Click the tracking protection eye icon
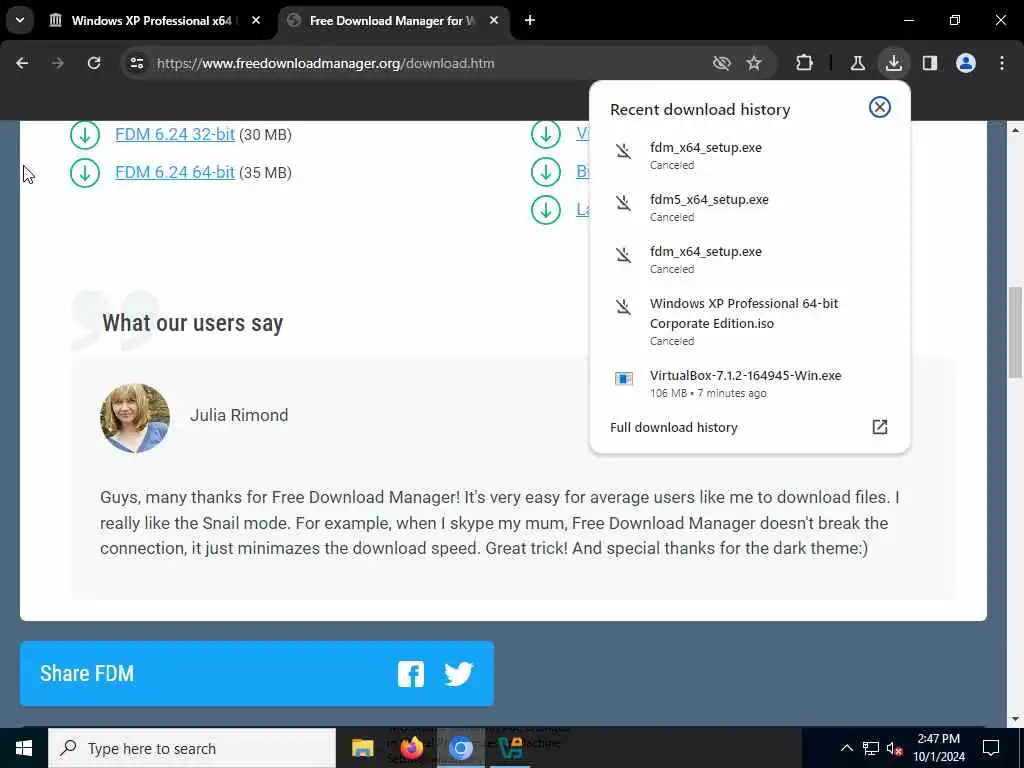The image size is (1024, 768). tap(721, 63)
